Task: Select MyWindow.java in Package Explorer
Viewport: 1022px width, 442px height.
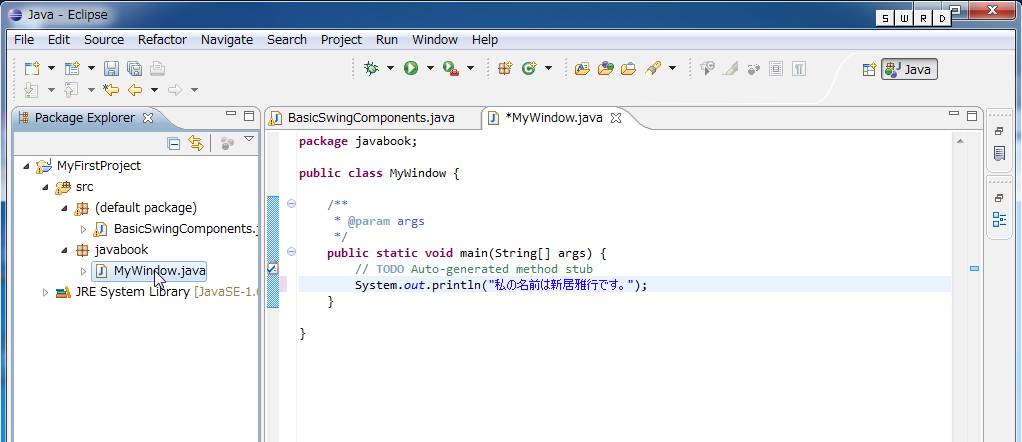Action: click(159, 271)
